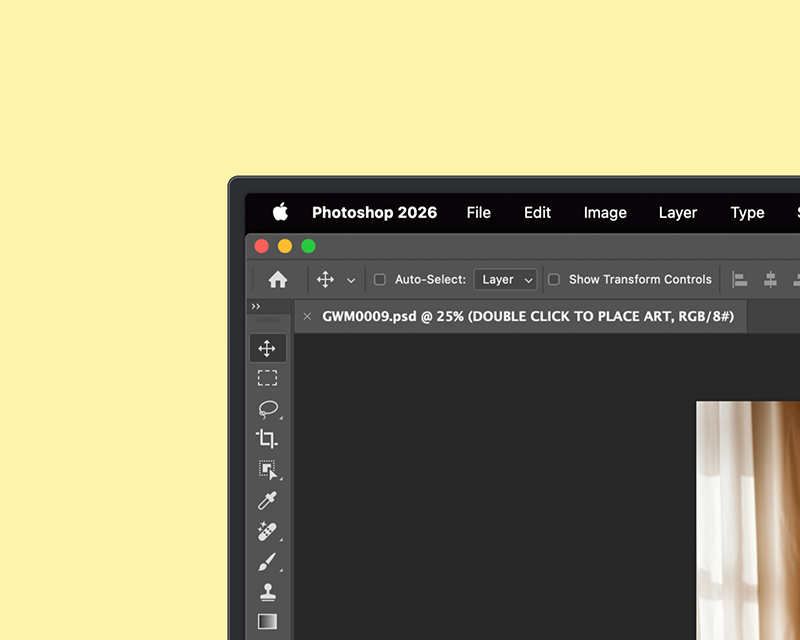Select the Crop tool
Viewport: 800px width, 640px height.
(x=267, y=439)
